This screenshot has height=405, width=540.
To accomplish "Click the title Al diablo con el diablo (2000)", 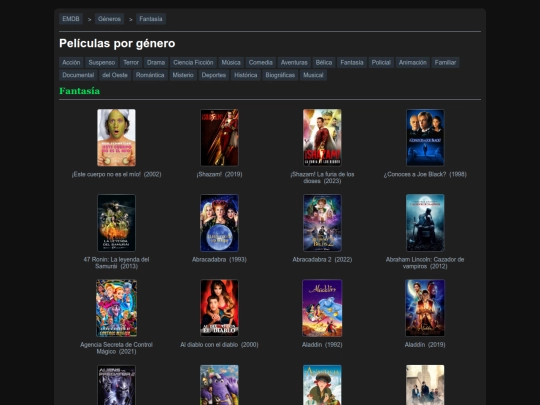I will [219, 345].
